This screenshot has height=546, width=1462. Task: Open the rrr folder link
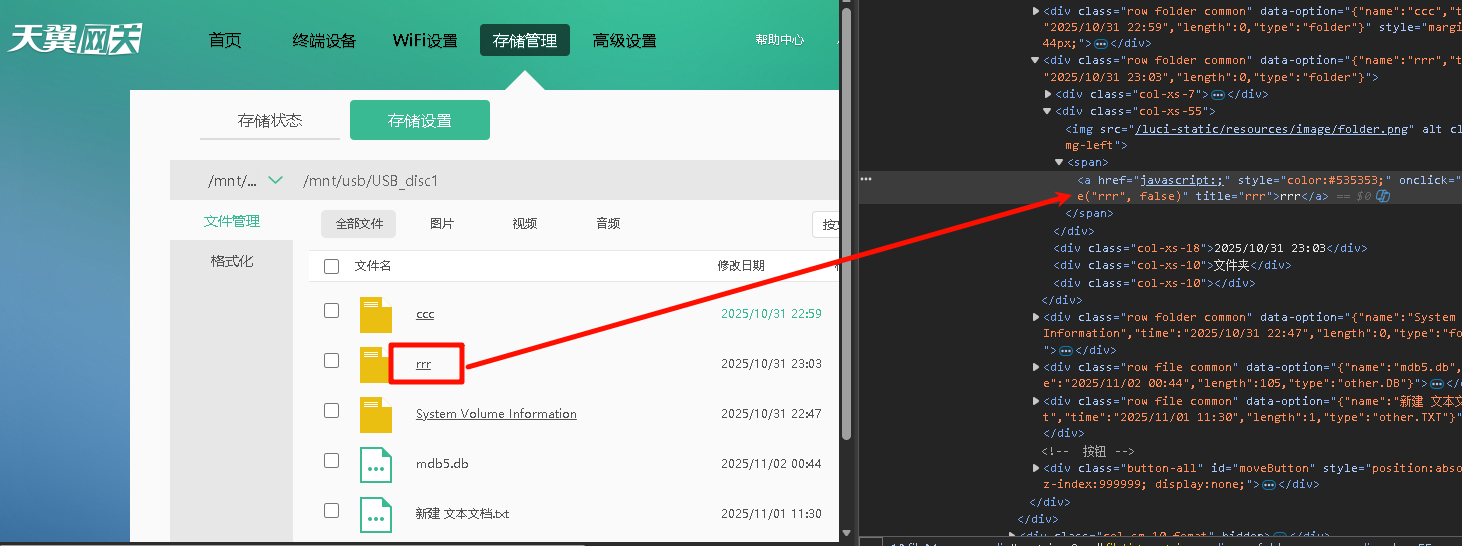pyautogui.click(x=423, y=364)
